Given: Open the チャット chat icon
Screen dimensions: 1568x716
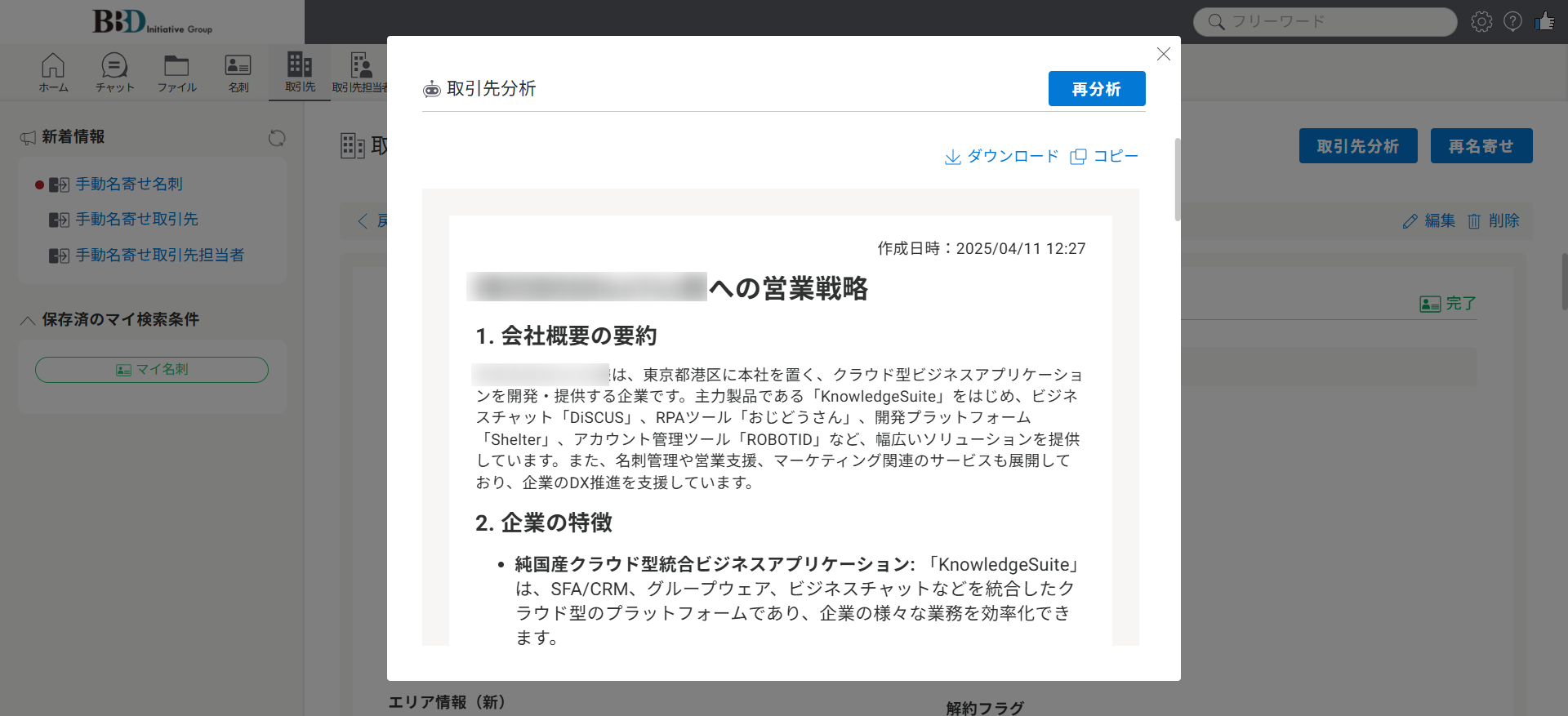Looking at the screenshot, I should click(114, 73).
